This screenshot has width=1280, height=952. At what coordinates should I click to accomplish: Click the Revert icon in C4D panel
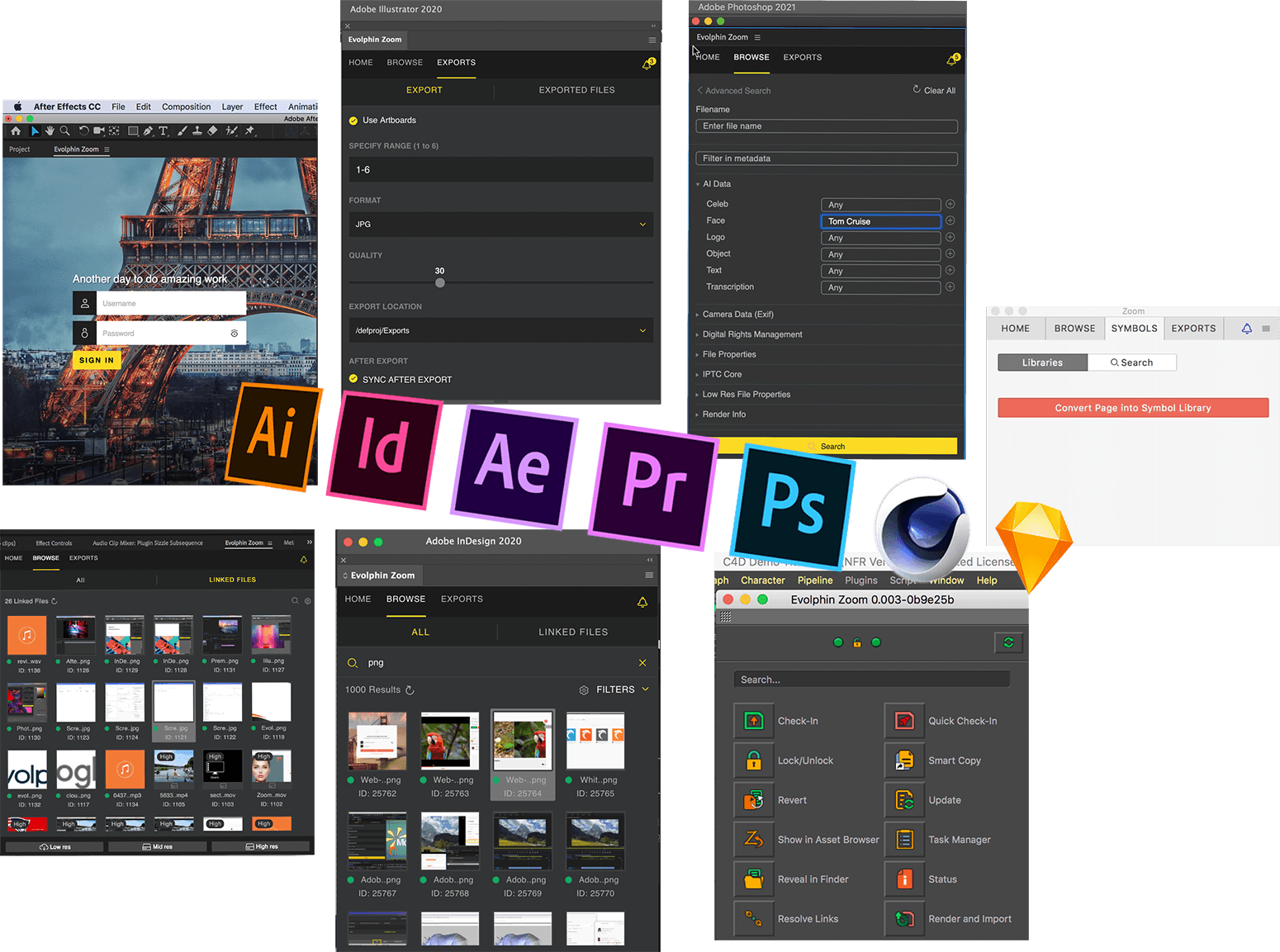tap(754, 800)
